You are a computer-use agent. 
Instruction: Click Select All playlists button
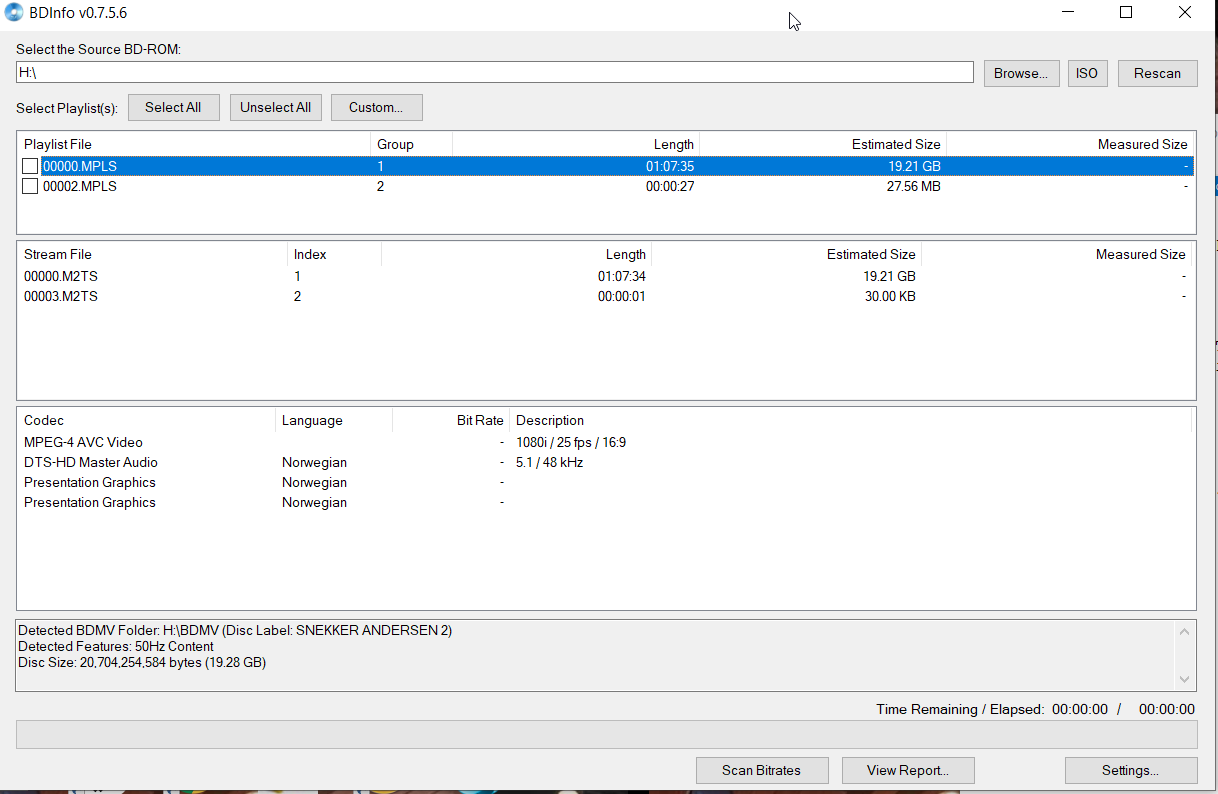[173, 107]
